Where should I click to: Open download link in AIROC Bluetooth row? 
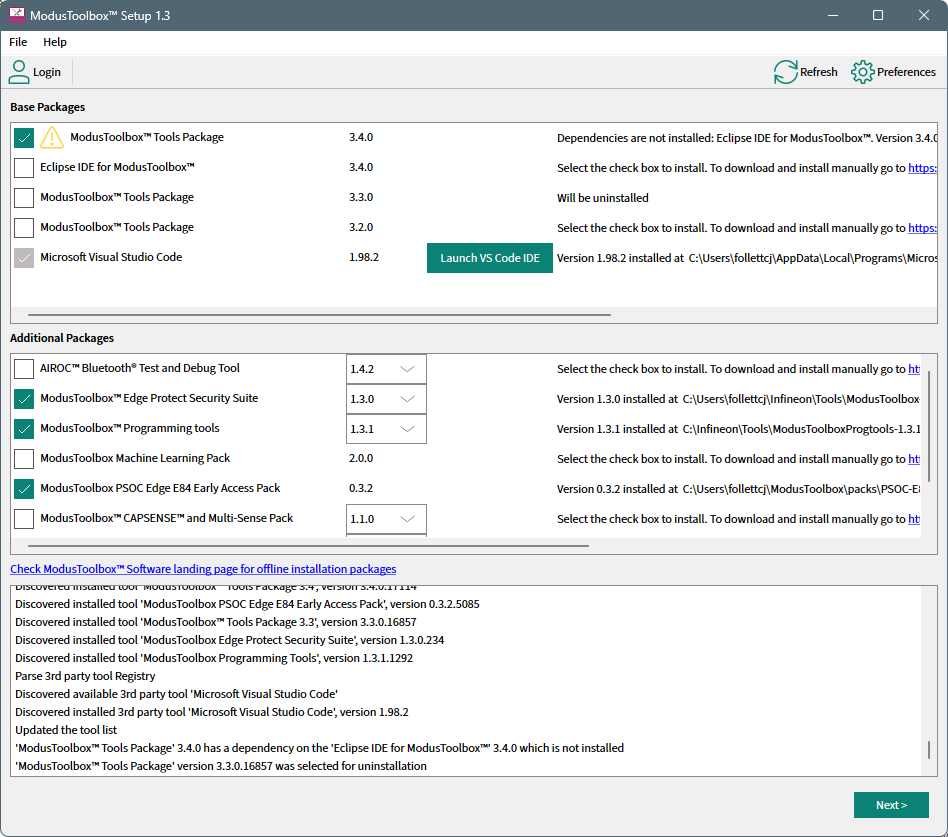[x=914, y=369]
